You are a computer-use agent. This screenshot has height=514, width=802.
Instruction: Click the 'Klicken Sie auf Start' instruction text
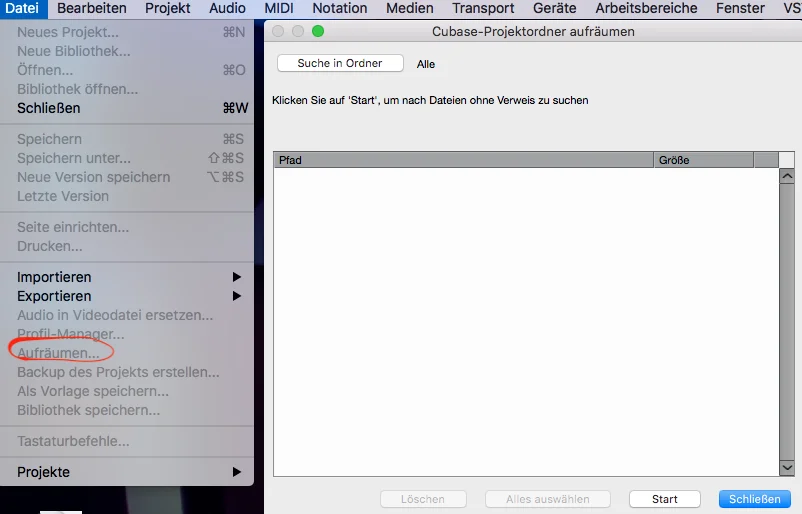click(x=430, y=100)
